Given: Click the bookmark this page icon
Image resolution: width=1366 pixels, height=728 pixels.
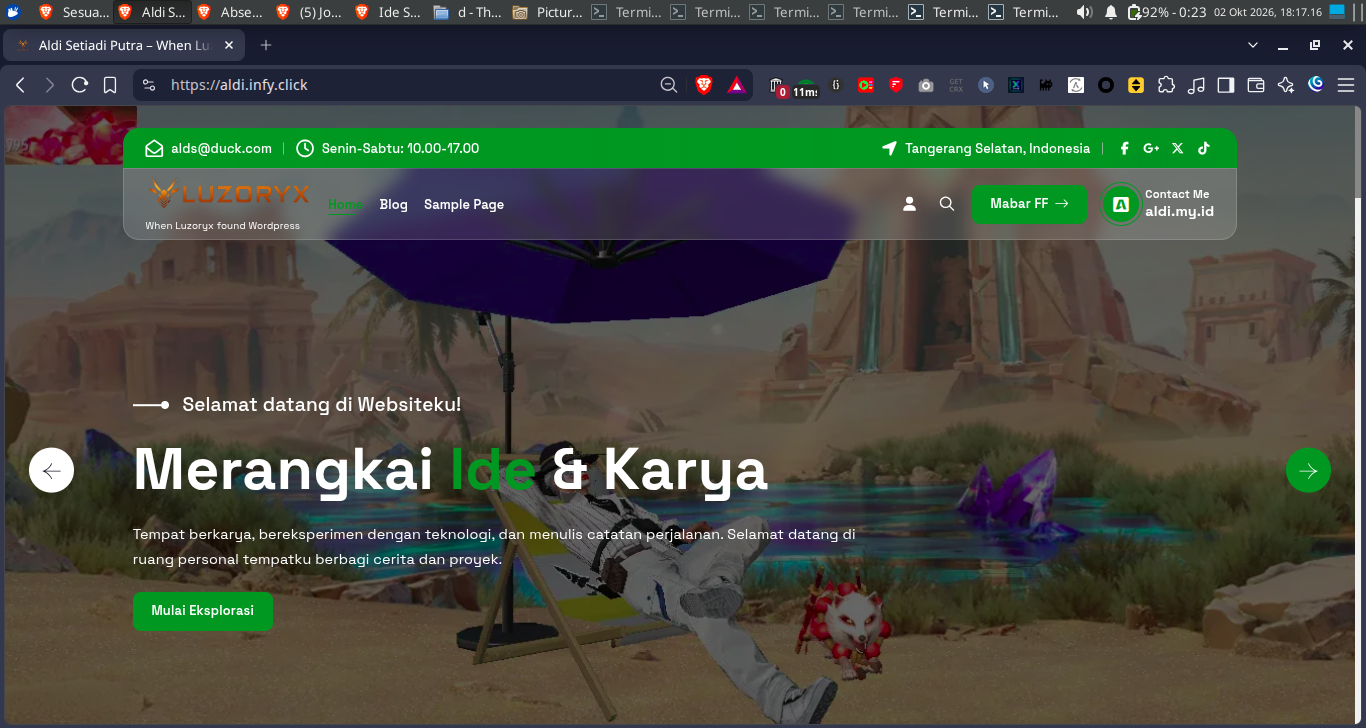Looking at the screenshot, I should [x=110, y=85].
